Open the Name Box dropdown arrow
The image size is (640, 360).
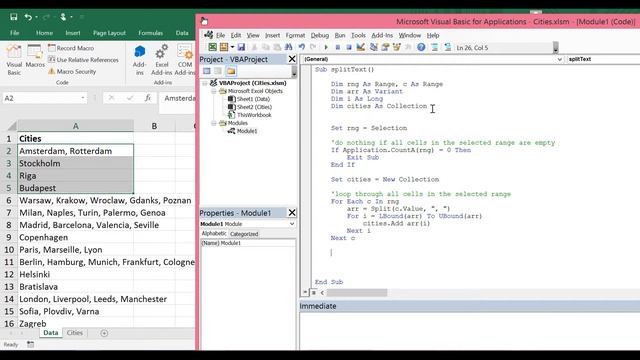pyautogui.click(x=82, y=98)
